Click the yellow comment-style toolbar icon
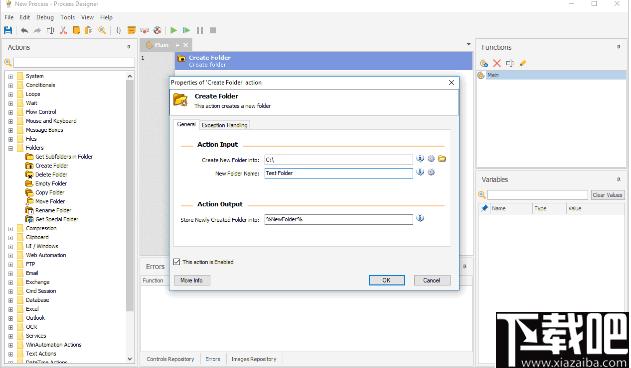Image resolution: width=631 pixels, height=368 pixels. pyautogui.click(x=131, y=30)
